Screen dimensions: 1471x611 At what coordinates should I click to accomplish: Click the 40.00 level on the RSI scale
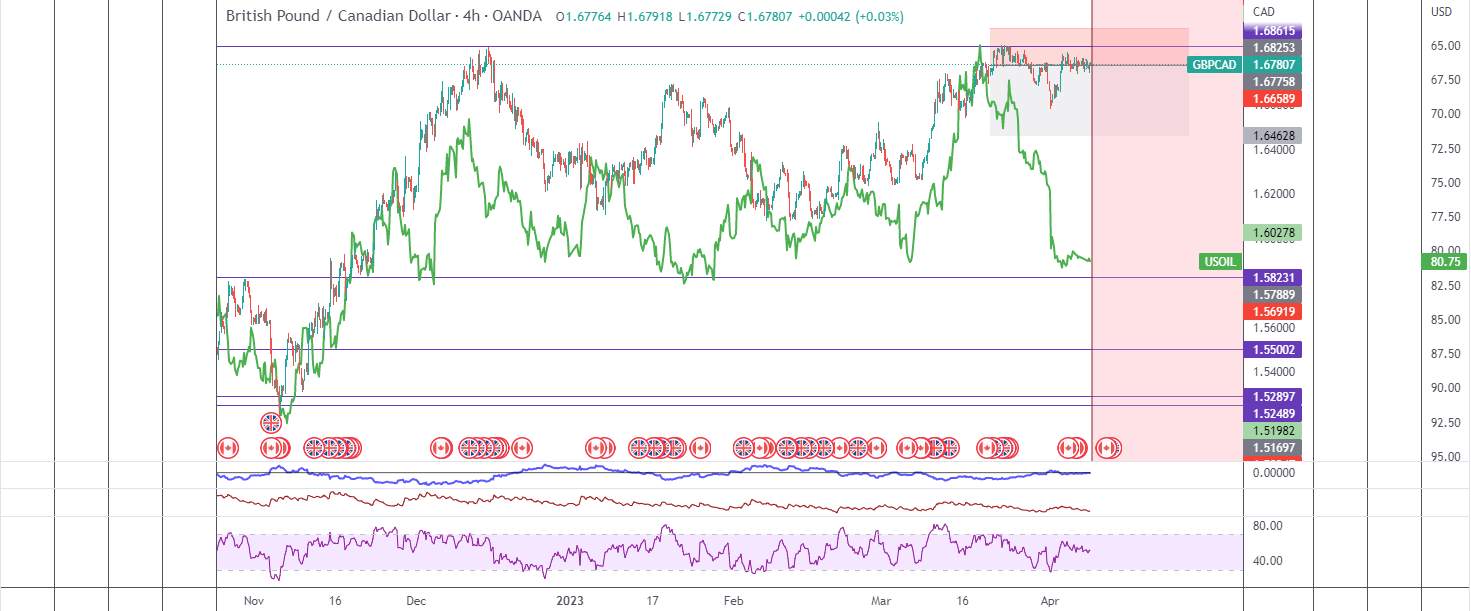coord(1268,561)
